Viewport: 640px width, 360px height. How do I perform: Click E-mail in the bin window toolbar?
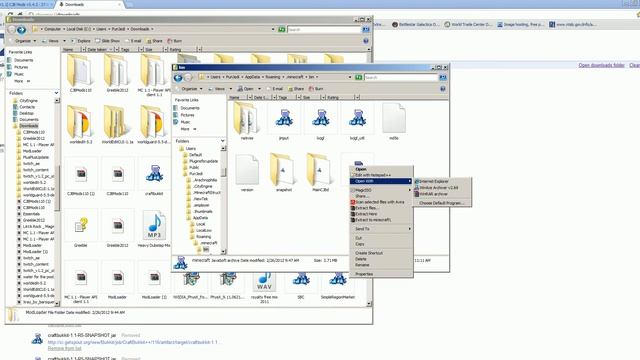click(275, 89)
